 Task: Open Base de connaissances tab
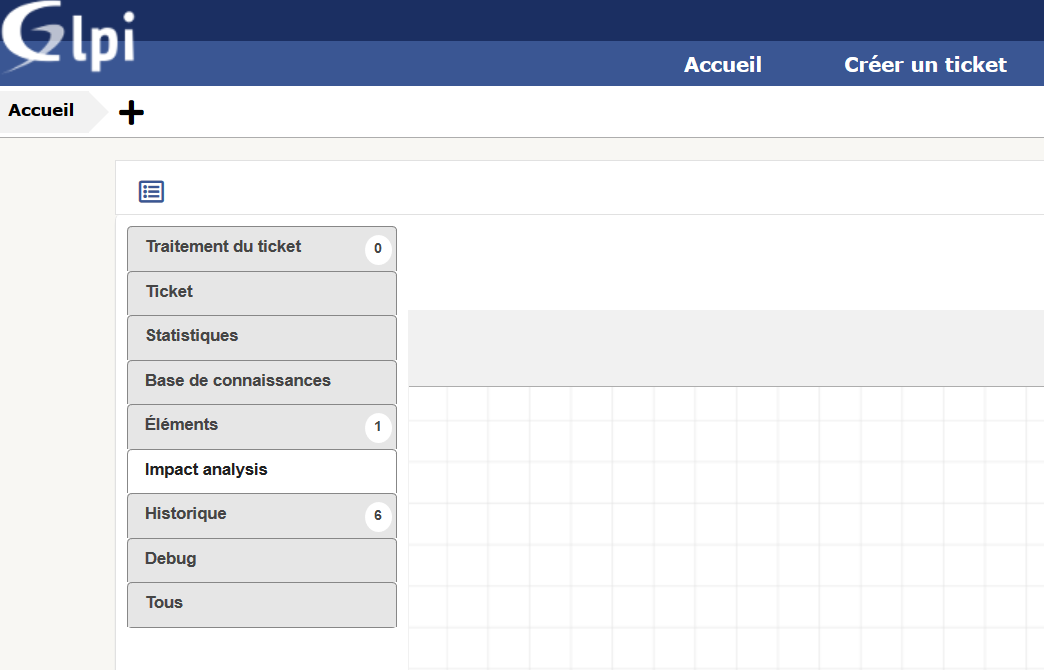pos(262,382)
